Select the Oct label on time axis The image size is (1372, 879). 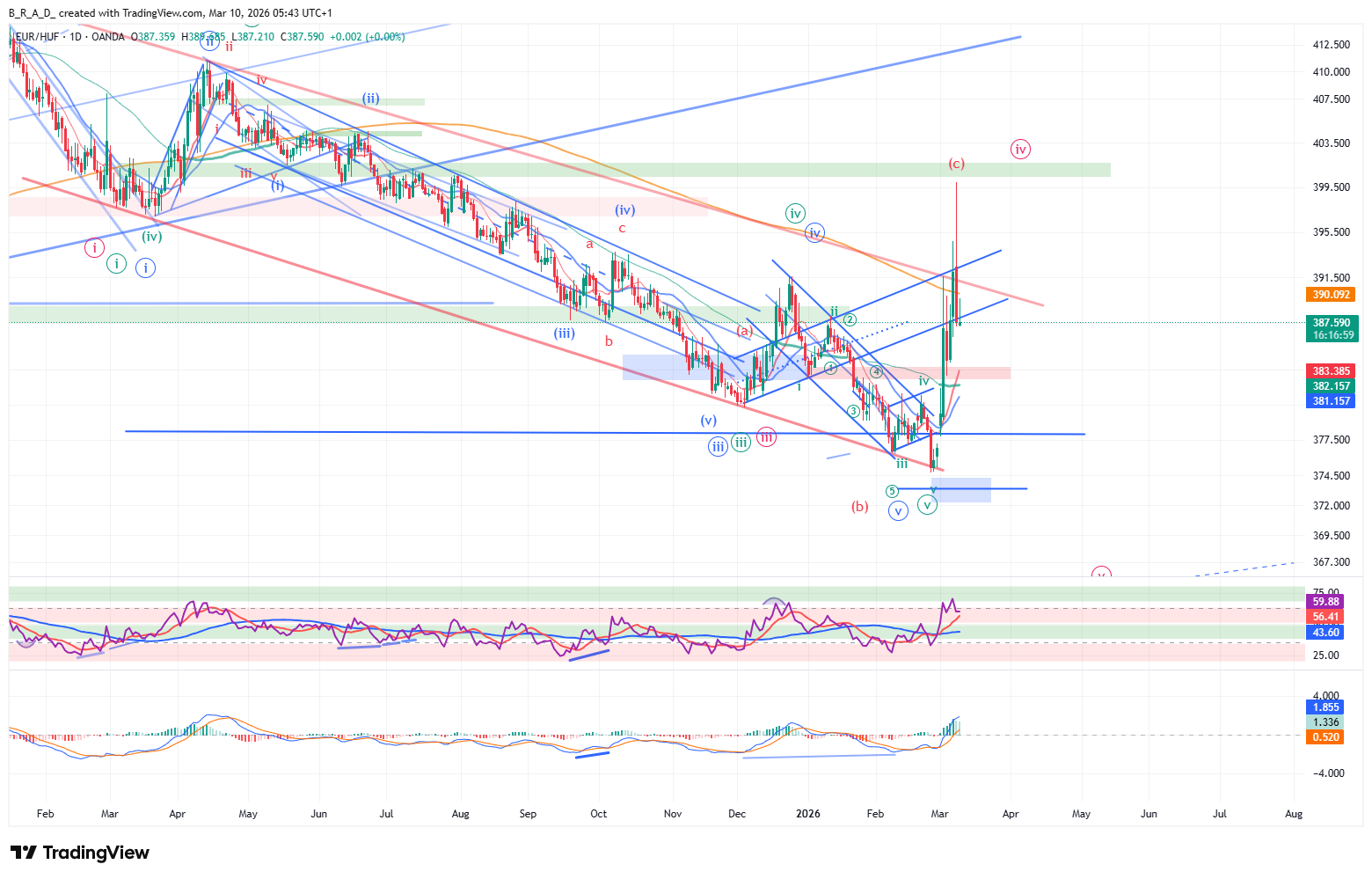click(x=598, y=814)
